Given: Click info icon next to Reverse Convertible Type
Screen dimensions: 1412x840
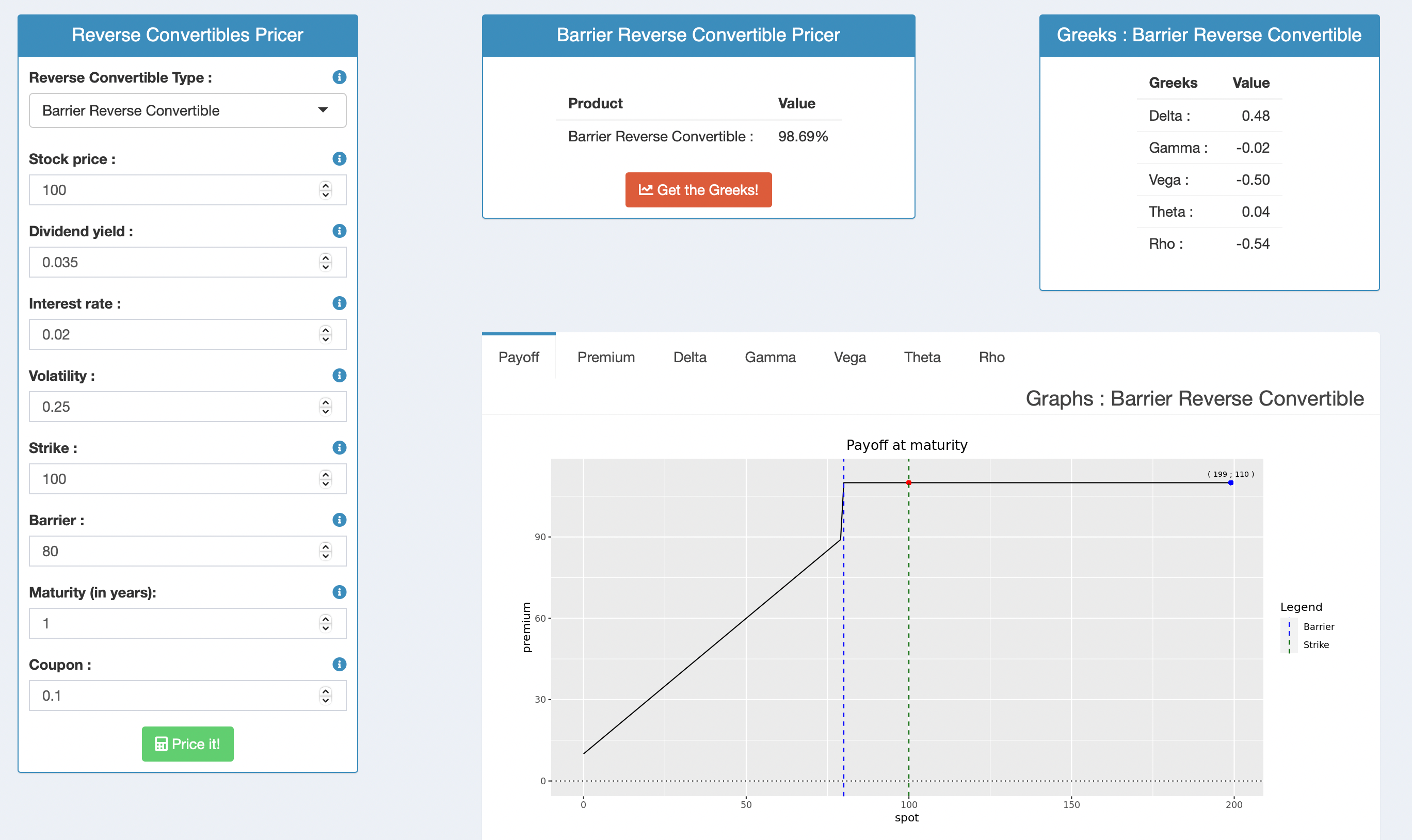Looking at the screenshot, I should [339, 77].
